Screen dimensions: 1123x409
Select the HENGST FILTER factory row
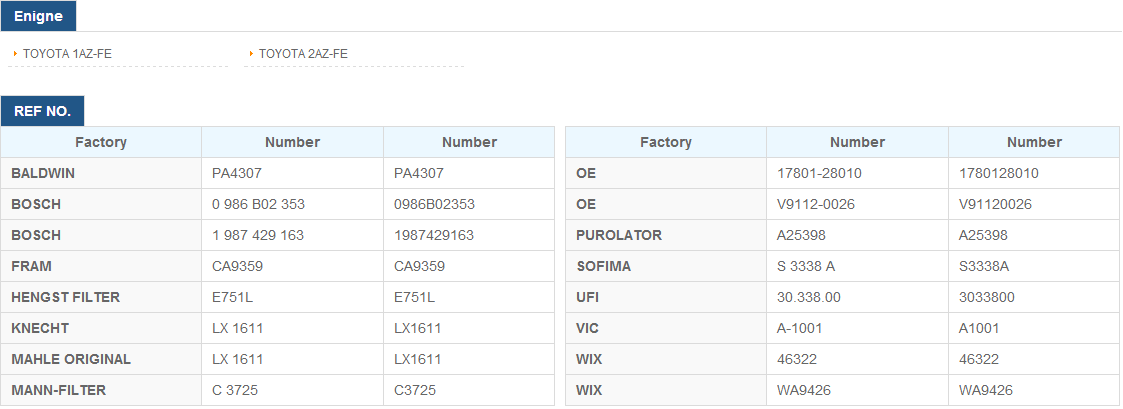(x=277, y=297)
